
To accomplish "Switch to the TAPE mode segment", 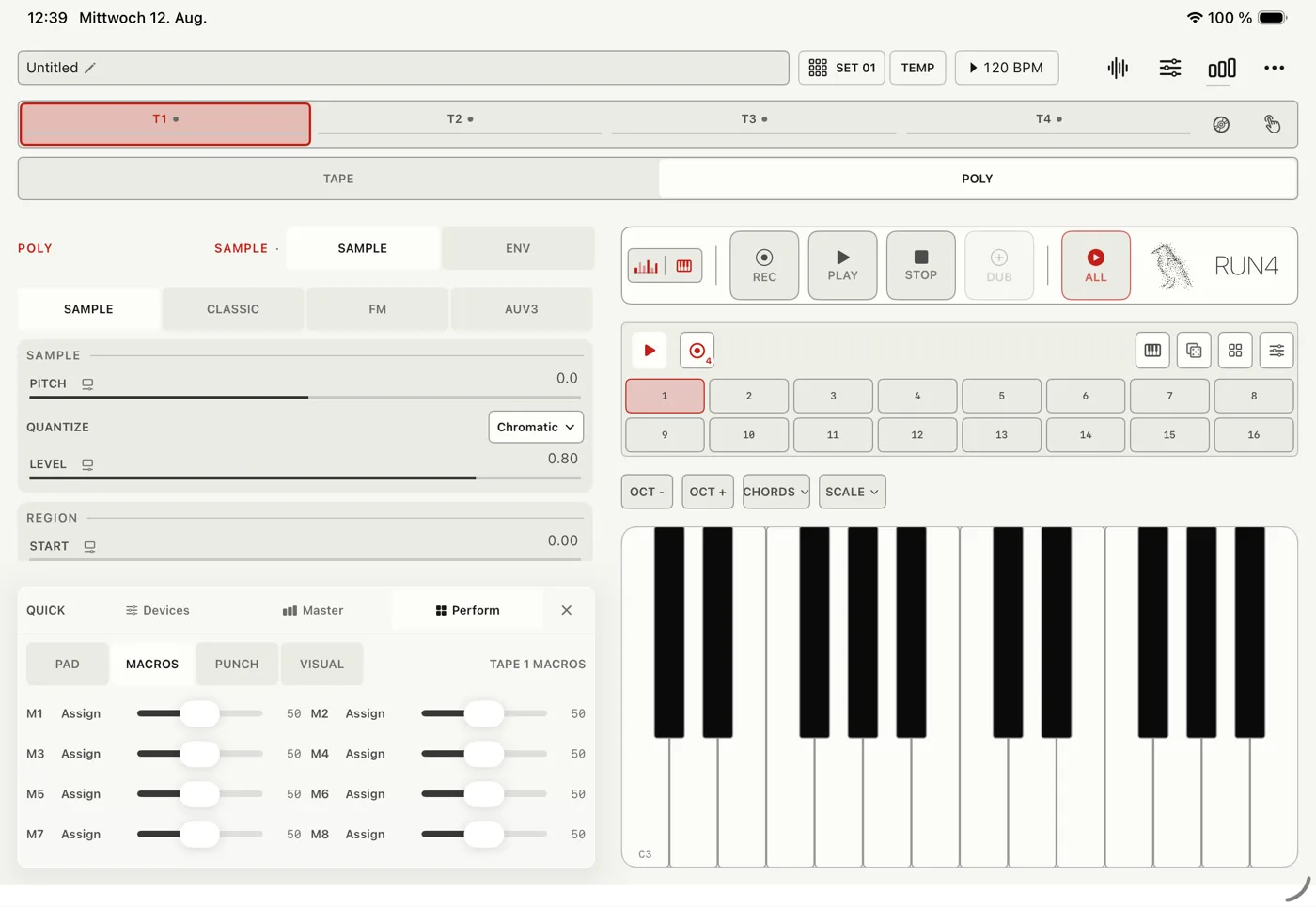I will point(338,179).
